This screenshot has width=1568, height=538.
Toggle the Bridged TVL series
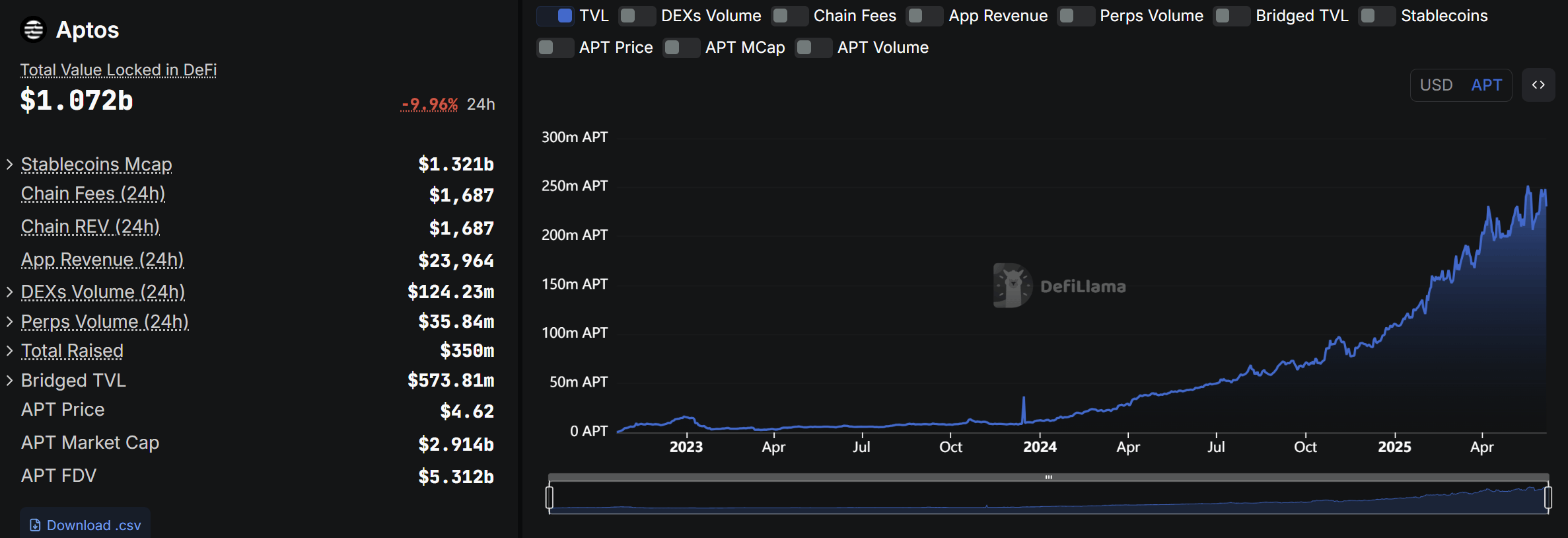pyautogui.click(x=1232, y=16)
